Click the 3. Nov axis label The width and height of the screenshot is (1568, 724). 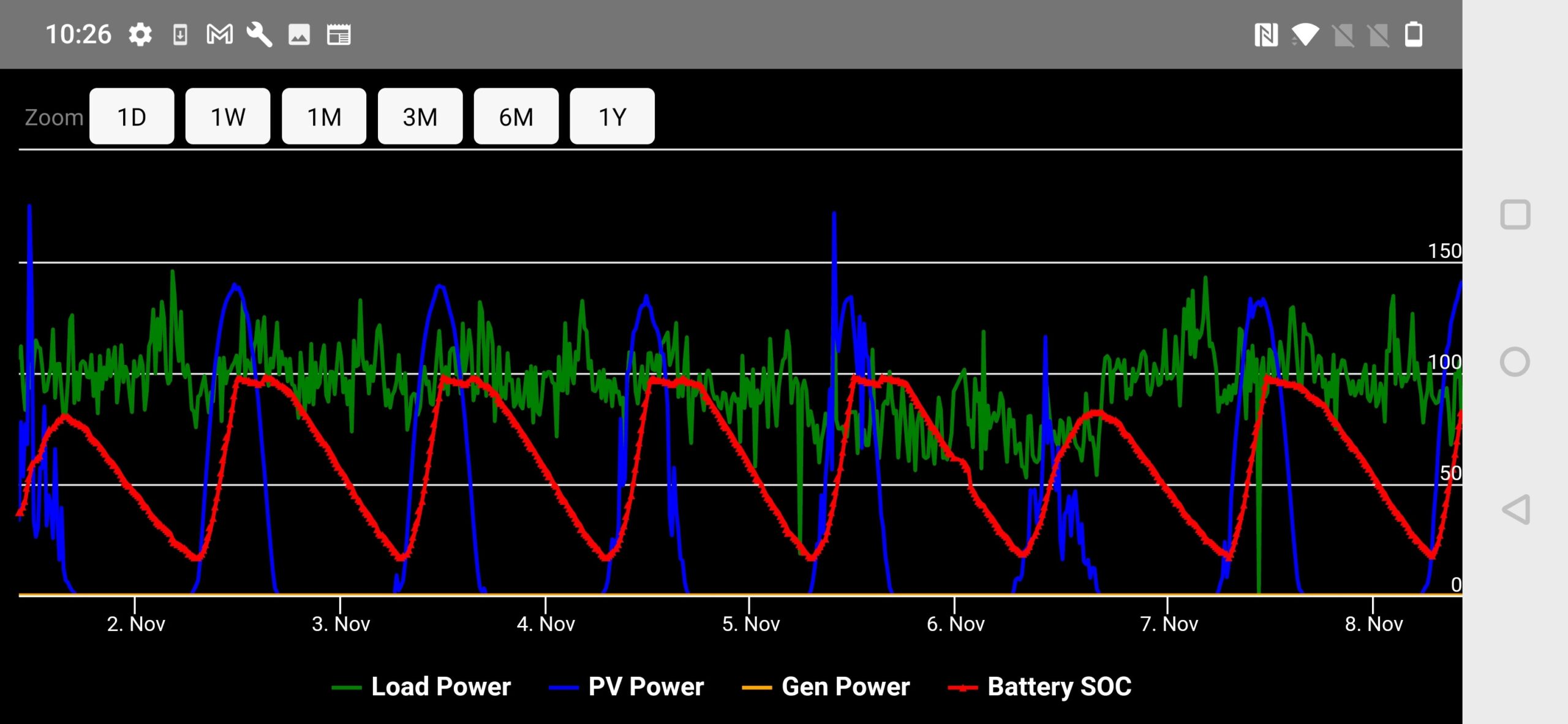(x=341, y=624)
